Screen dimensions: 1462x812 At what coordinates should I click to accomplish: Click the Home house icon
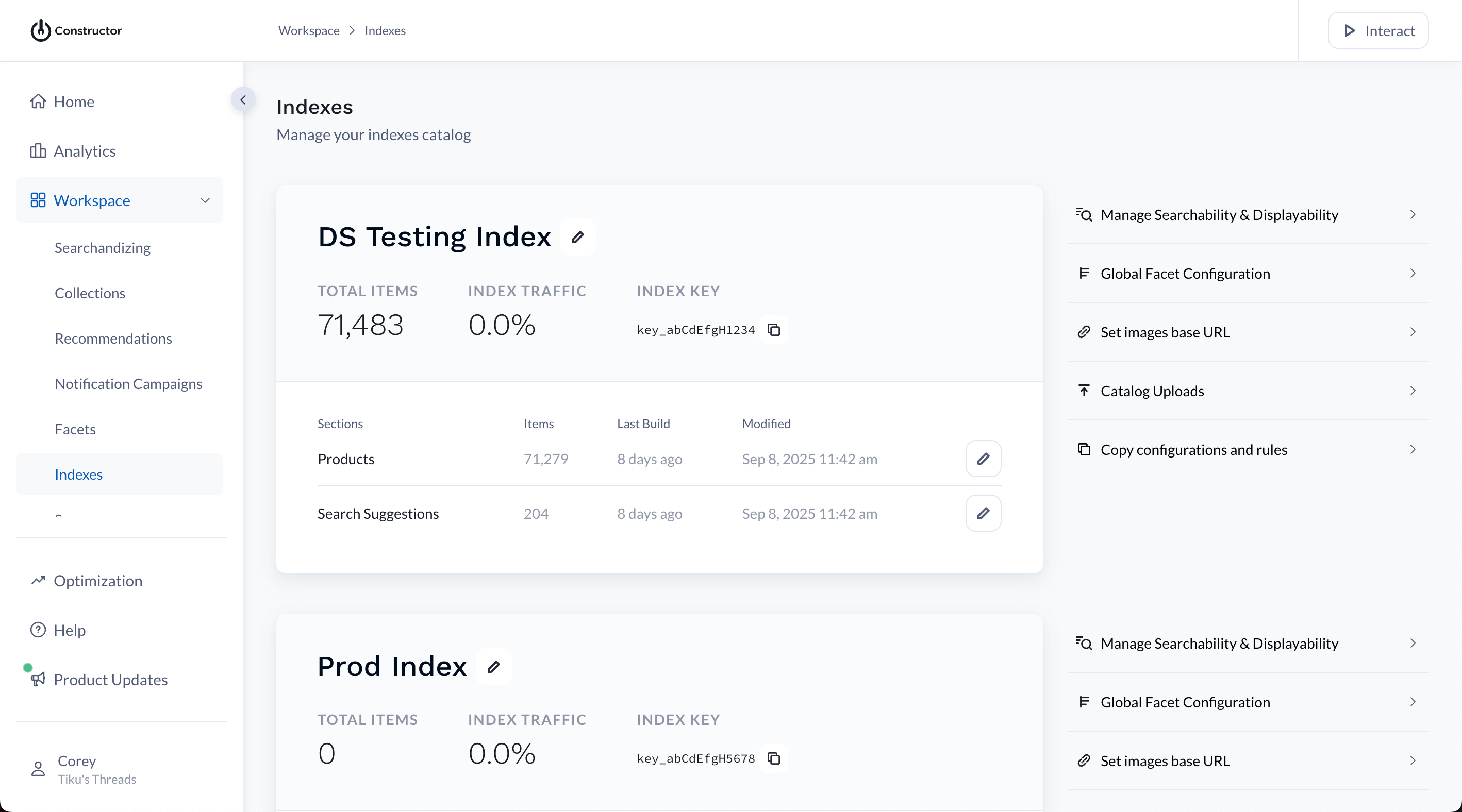pyautogui.click(x=38, y=102)
